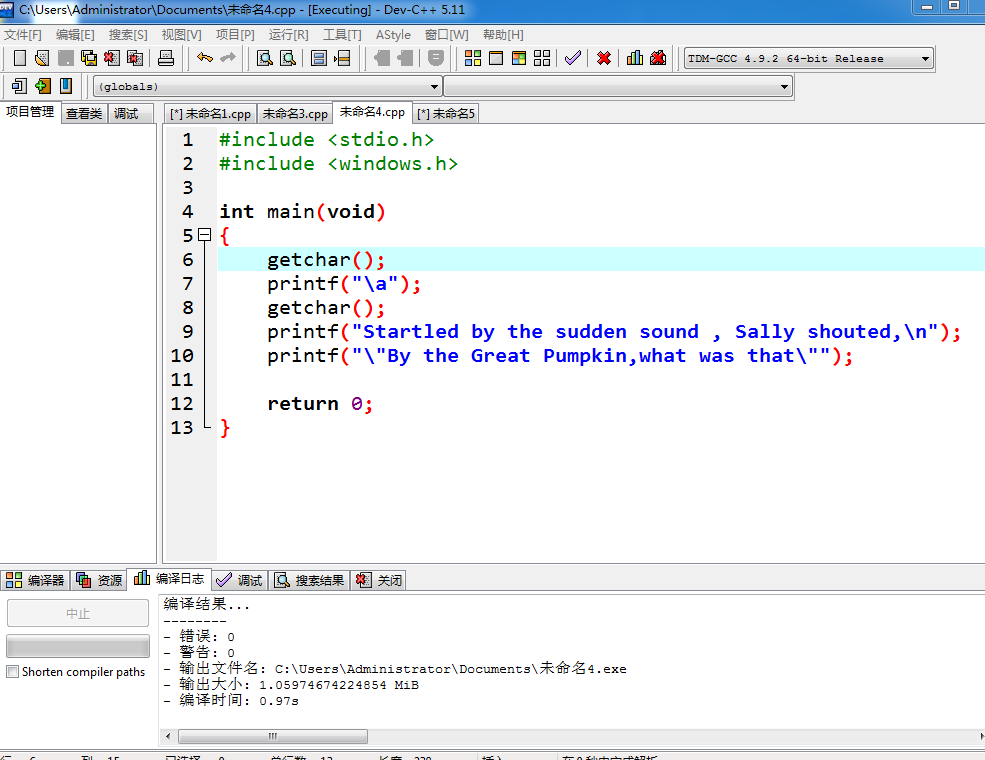The height and width of the screenshot is (760, 985).
Task: Collapse the code fold at line 5
Action: point(204,235)
